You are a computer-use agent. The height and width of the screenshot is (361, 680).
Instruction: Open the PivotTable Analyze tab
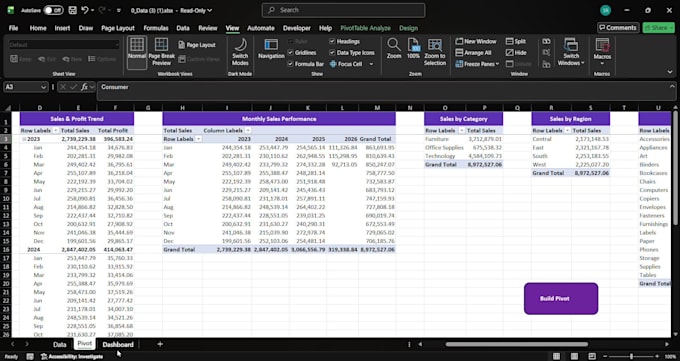point(365,28)
